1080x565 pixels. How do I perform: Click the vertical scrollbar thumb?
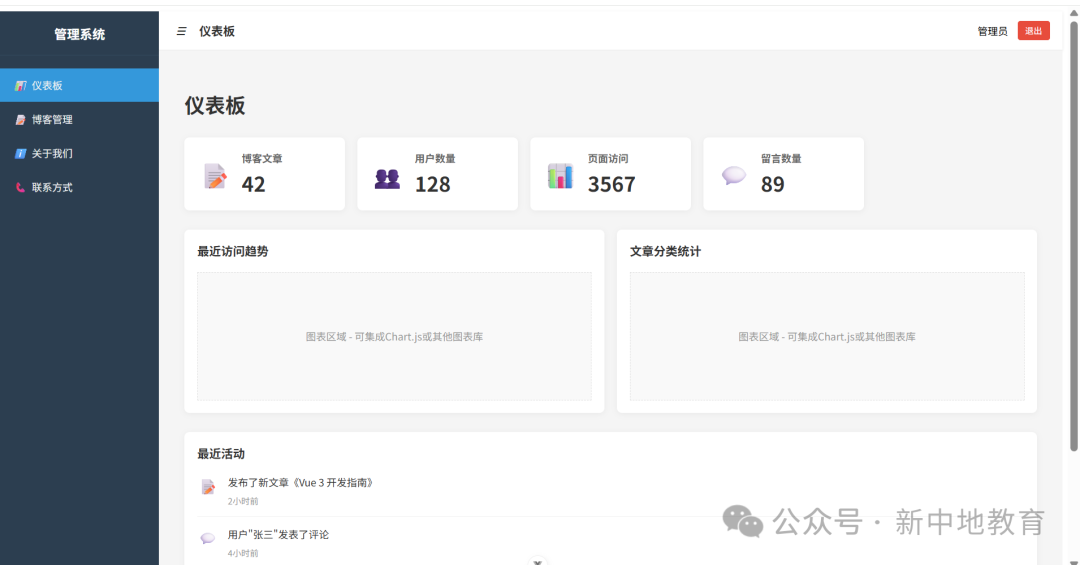(x=1074, y=236)
